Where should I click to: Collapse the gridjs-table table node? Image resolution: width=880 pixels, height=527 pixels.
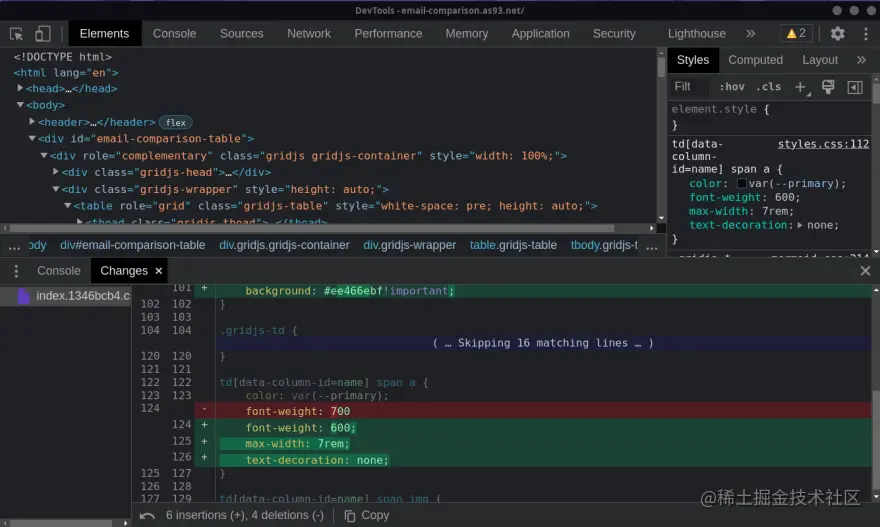point(67,205)
